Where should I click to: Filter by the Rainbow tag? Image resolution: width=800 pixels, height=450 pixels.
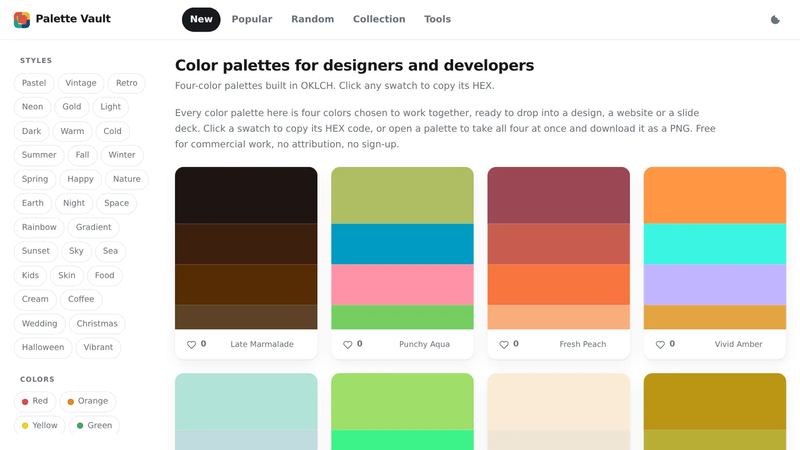39,227
